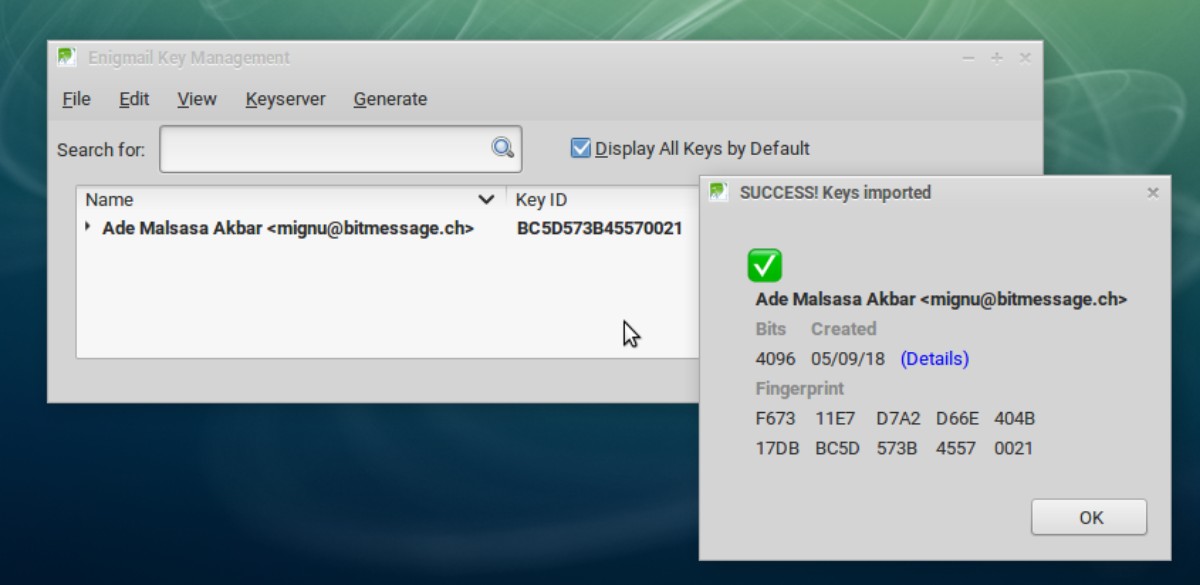Open the File menu

[x=76, y=99]
